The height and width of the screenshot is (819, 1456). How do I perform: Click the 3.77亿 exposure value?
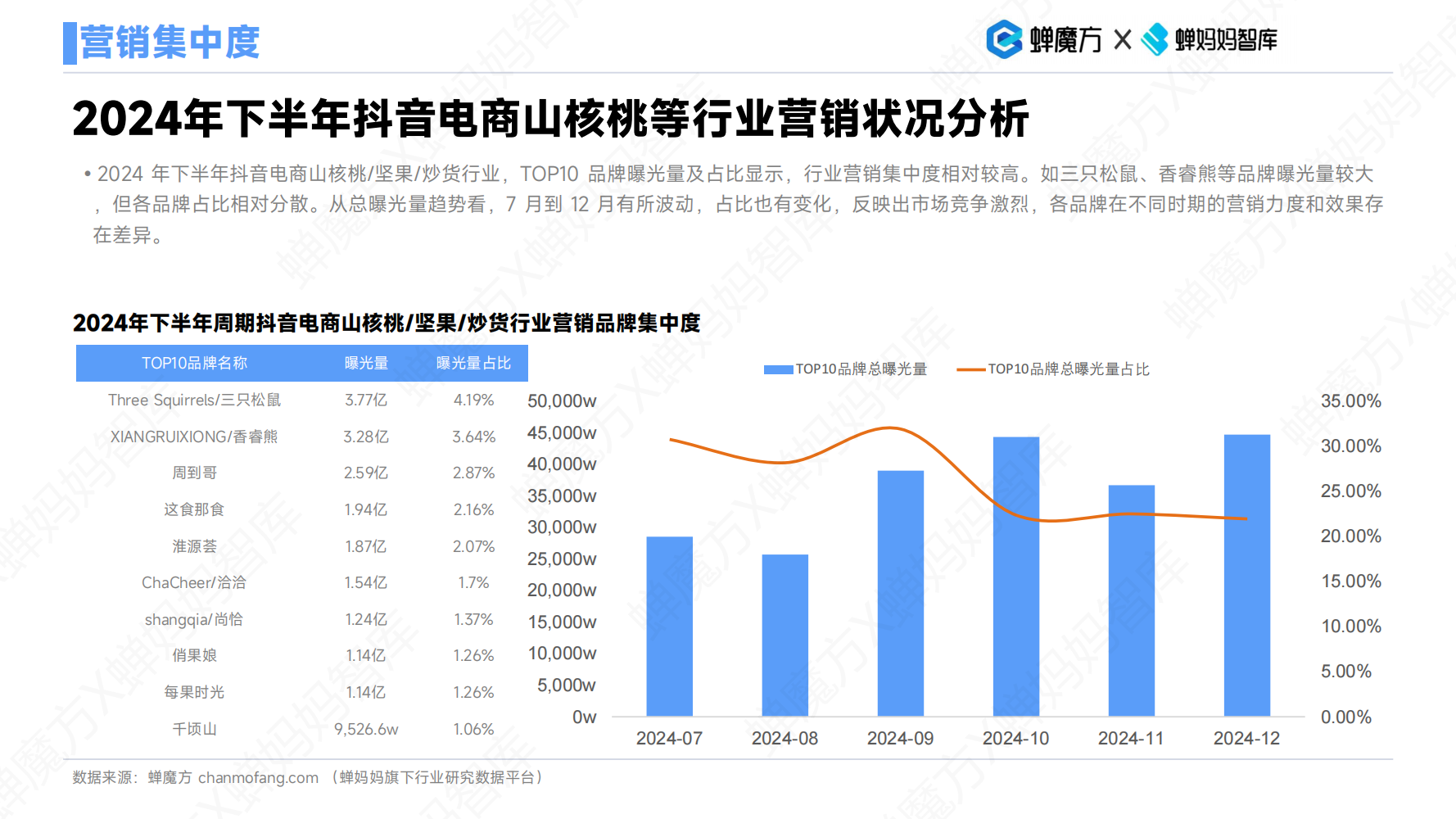(x=366, y=400)
